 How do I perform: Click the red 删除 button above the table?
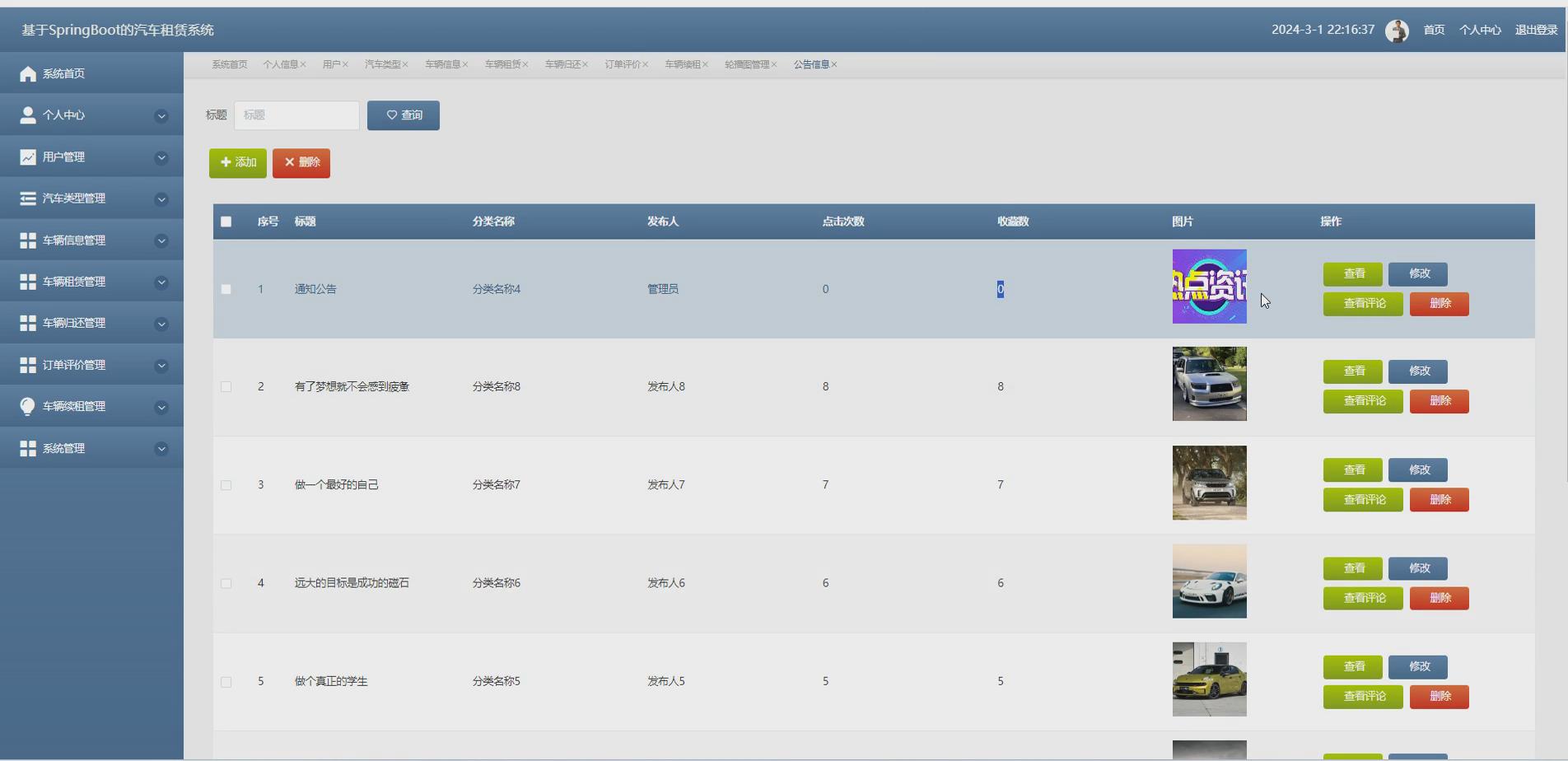(301, 163)
